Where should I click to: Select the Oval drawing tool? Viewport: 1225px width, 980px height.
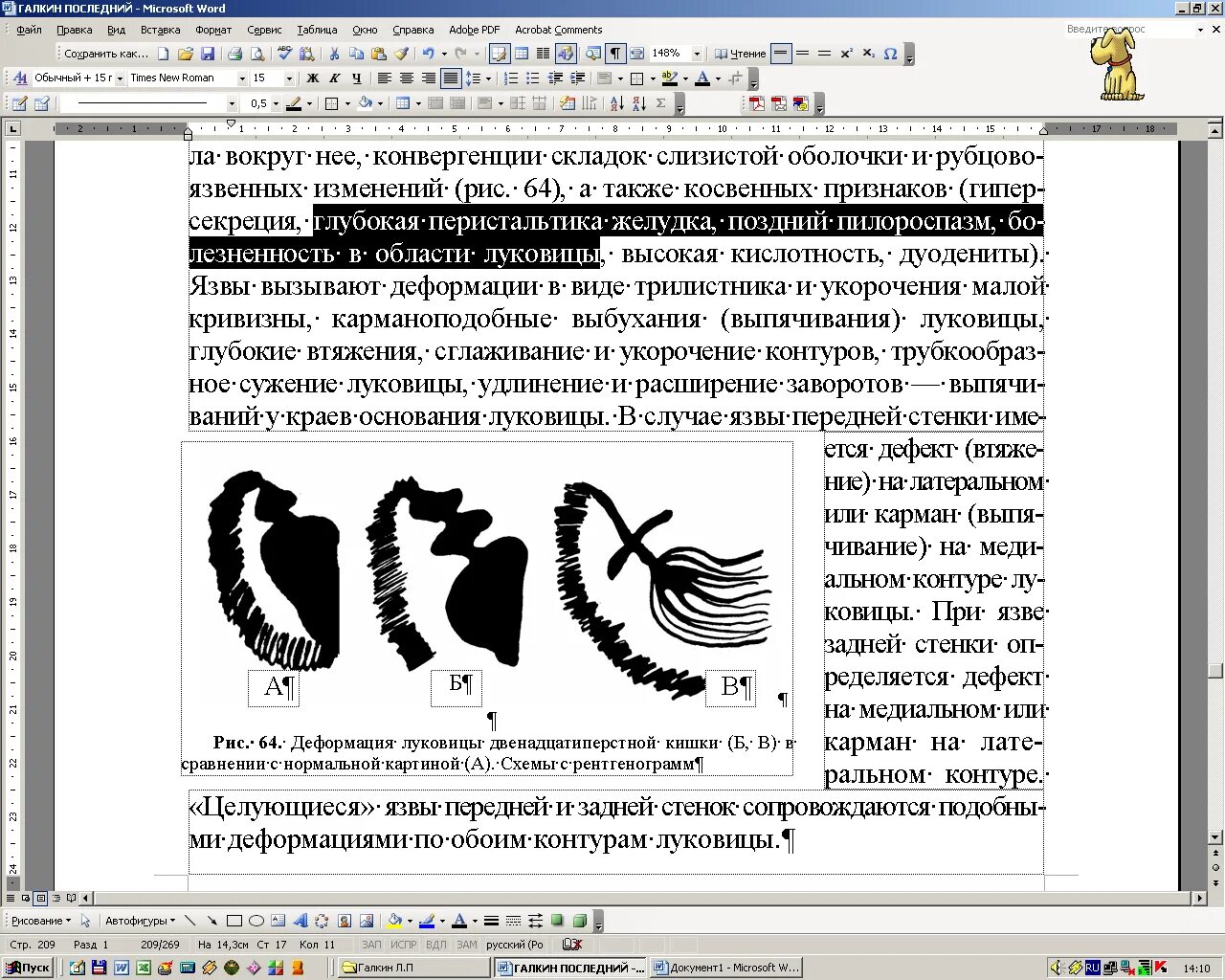click(x=256, y=921)
